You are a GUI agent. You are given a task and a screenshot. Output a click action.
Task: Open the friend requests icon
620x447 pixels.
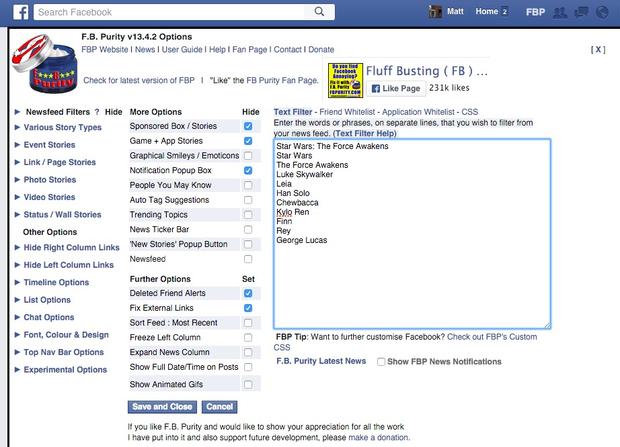(x=558, y=12)
